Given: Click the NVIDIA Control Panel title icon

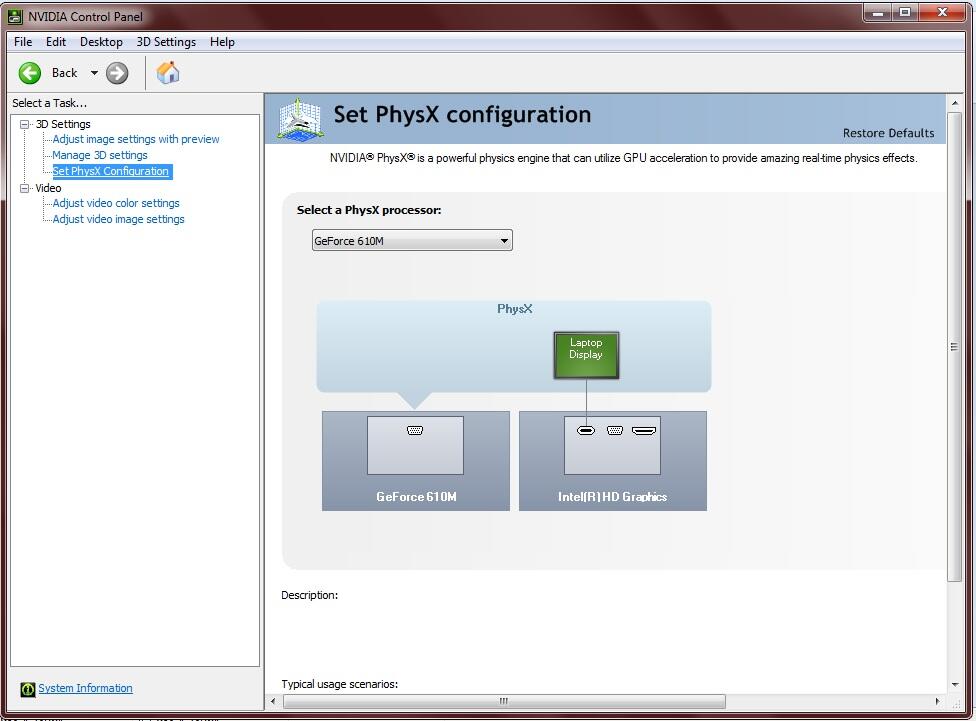Looking at the screenshot, I should pyautogui.click(x=15, y=16).
